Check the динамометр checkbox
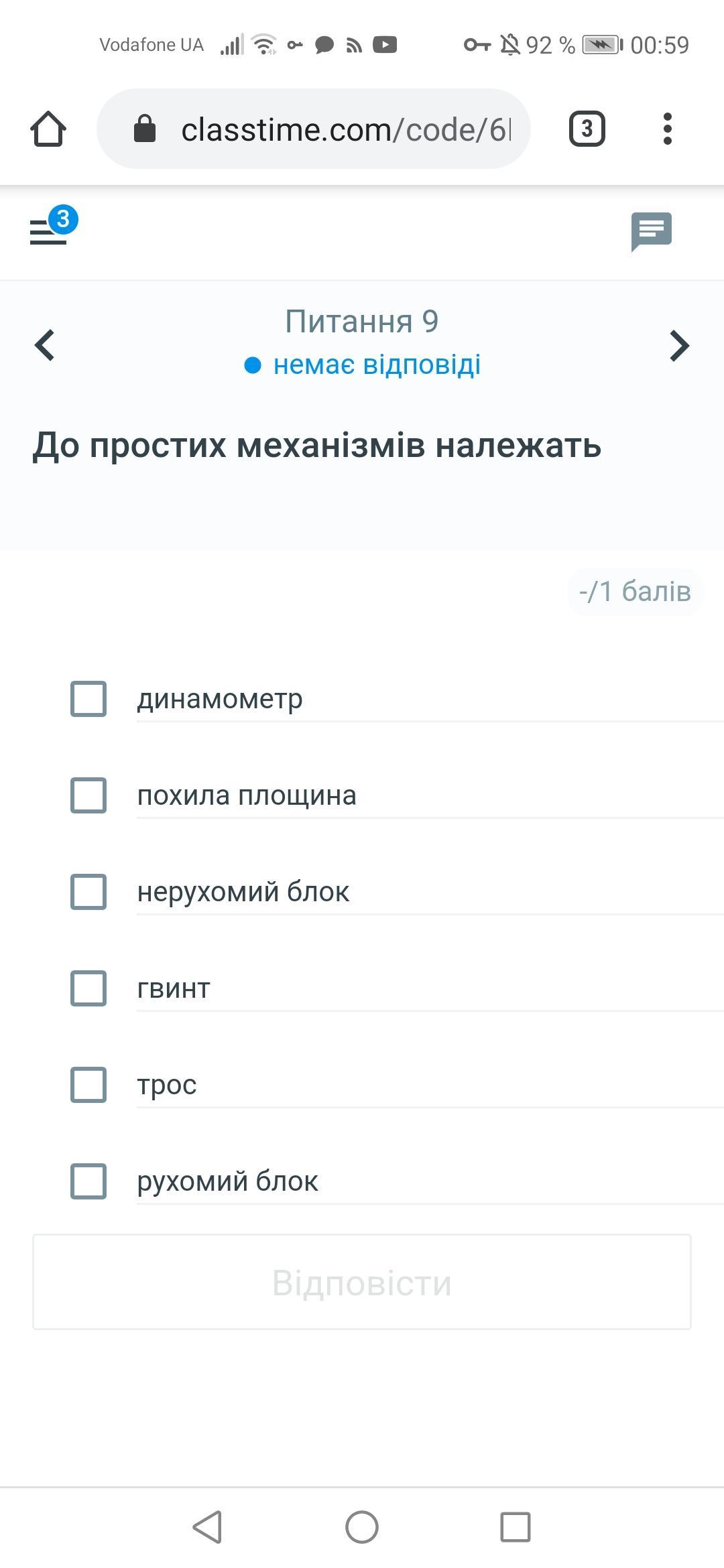Image resolution: width=724 pixels, height=1568 pixels. pyautogui.click(x=88, y=699)
